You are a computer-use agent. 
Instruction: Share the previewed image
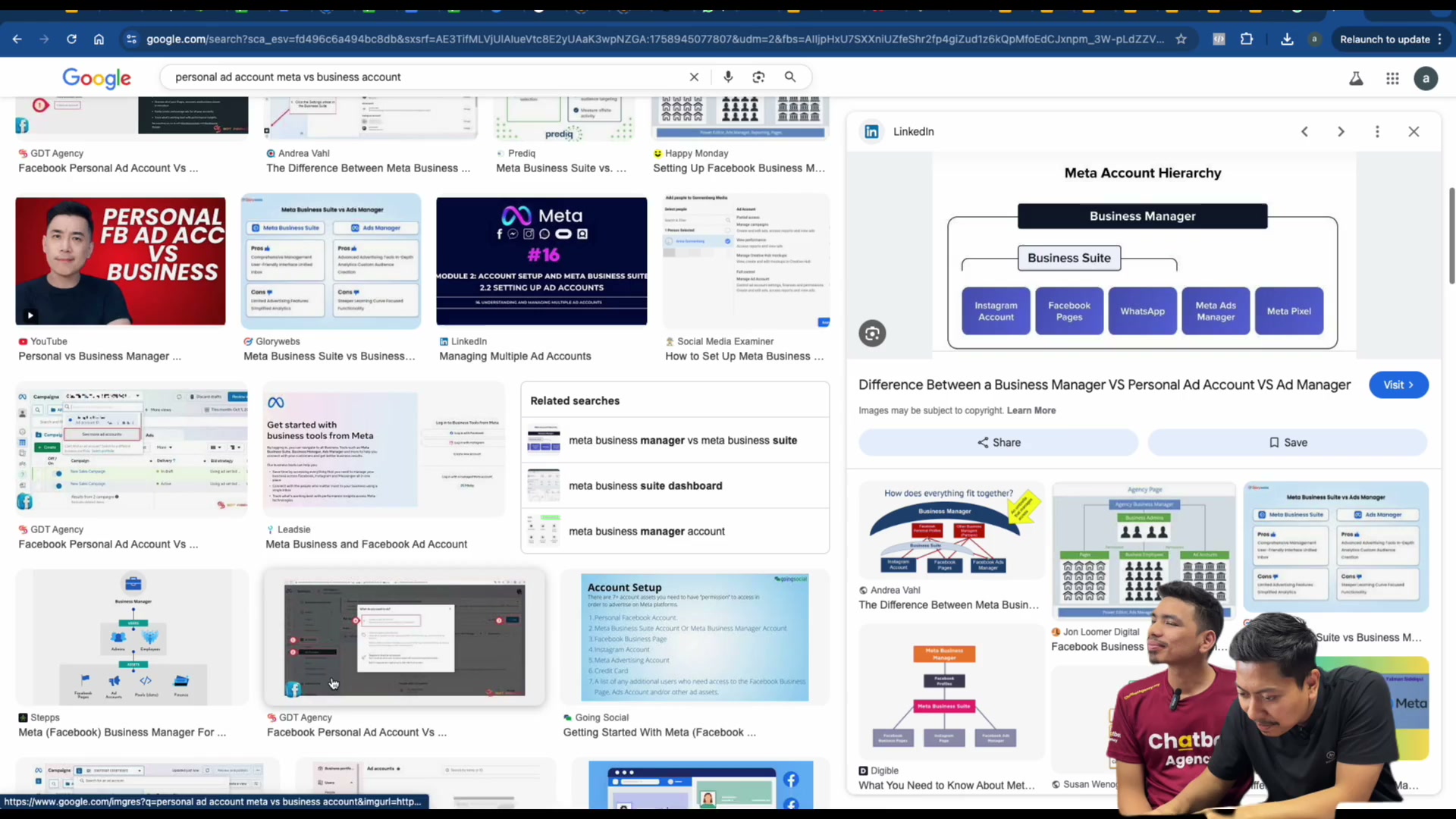click(x=998, y=442)
